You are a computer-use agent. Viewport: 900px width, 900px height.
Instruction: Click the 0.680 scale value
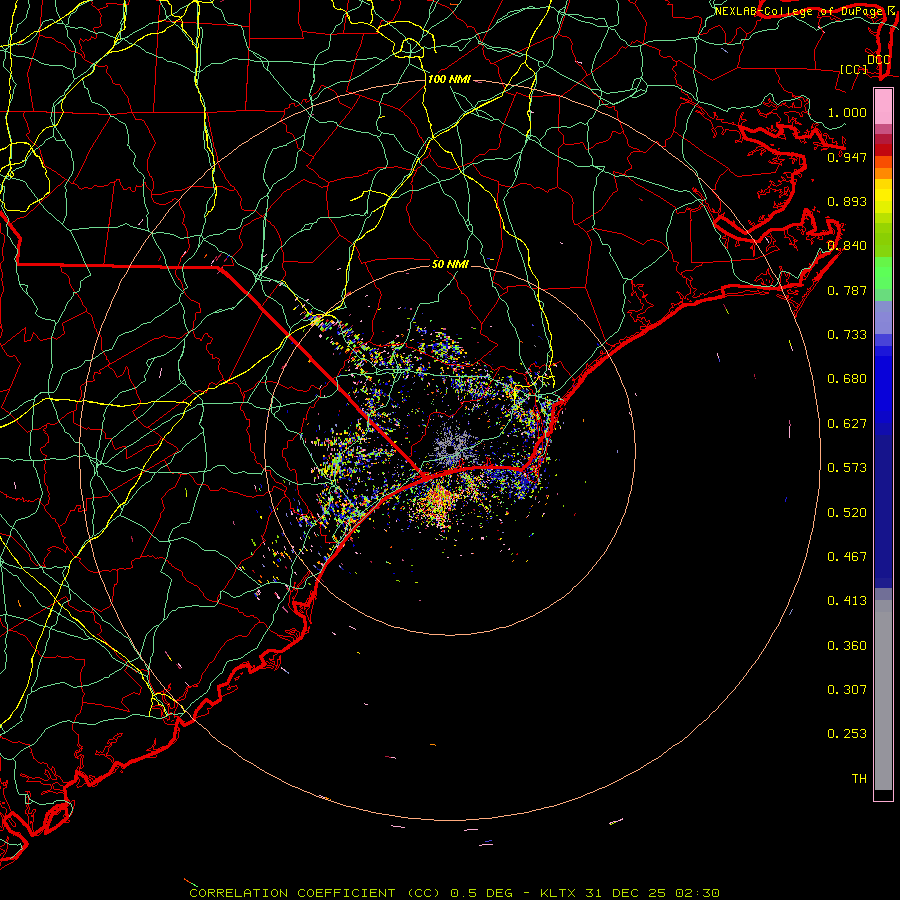coord(847,379)
